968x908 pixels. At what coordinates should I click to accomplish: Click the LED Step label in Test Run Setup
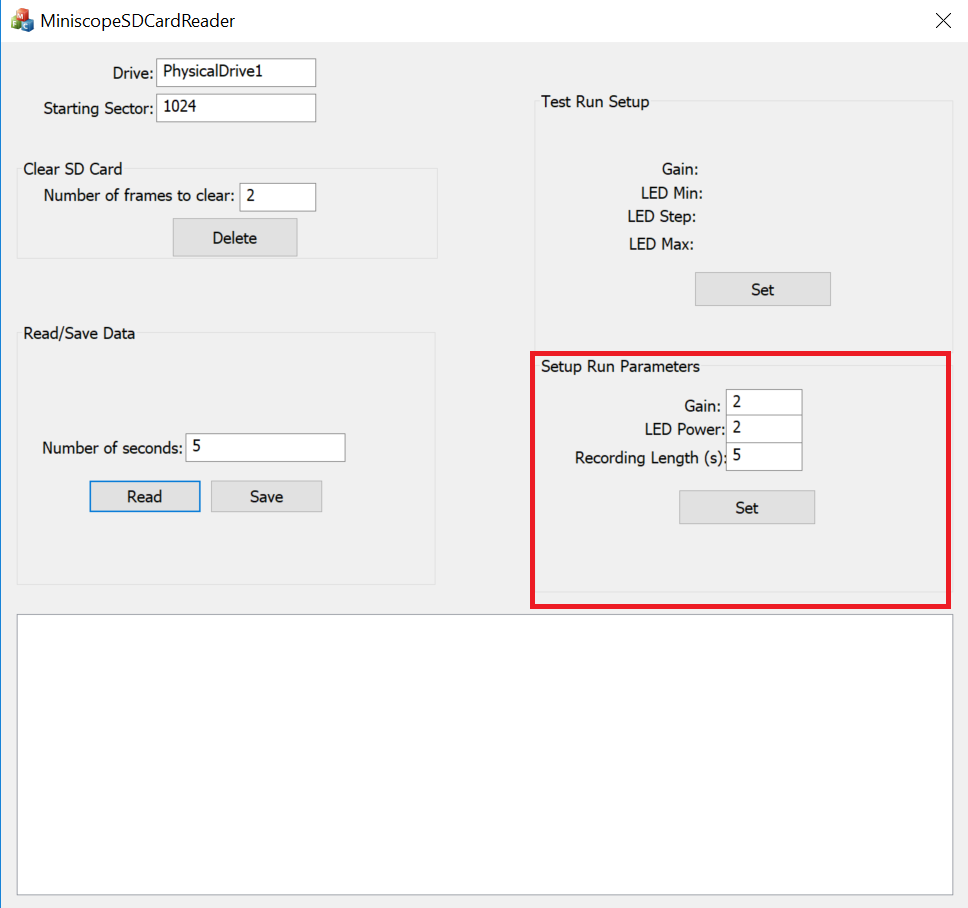(661, 217)
